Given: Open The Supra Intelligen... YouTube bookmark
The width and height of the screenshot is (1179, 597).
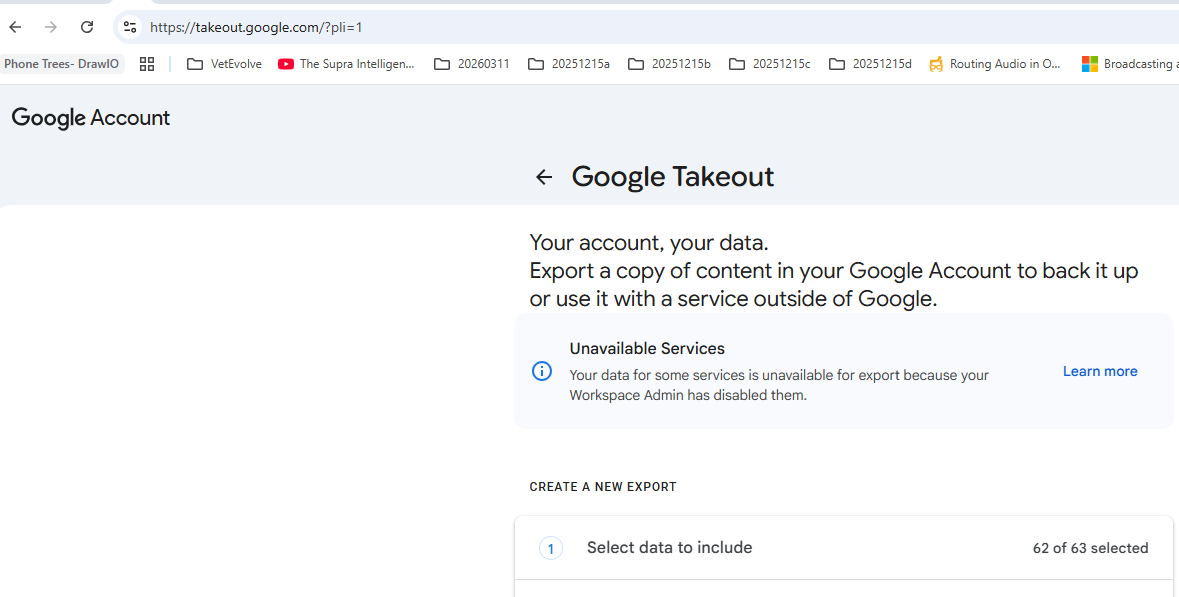Looking at the screenshot, I should pyautogui.click(x=346, y=64).
